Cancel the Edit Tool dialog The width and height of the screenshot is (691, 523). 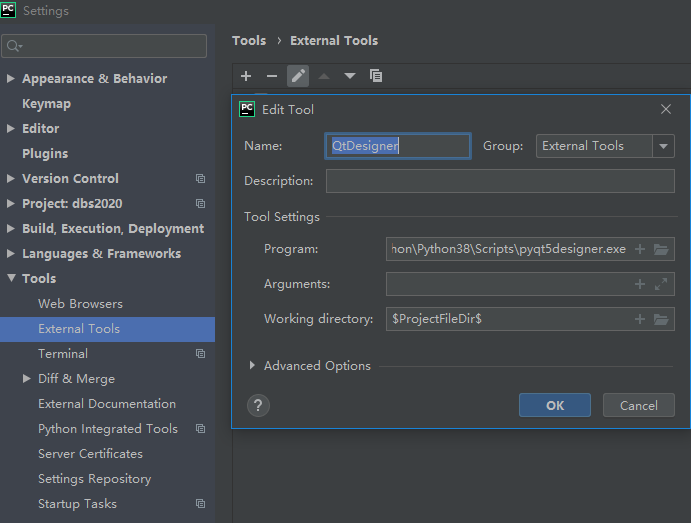click(639, 405)
